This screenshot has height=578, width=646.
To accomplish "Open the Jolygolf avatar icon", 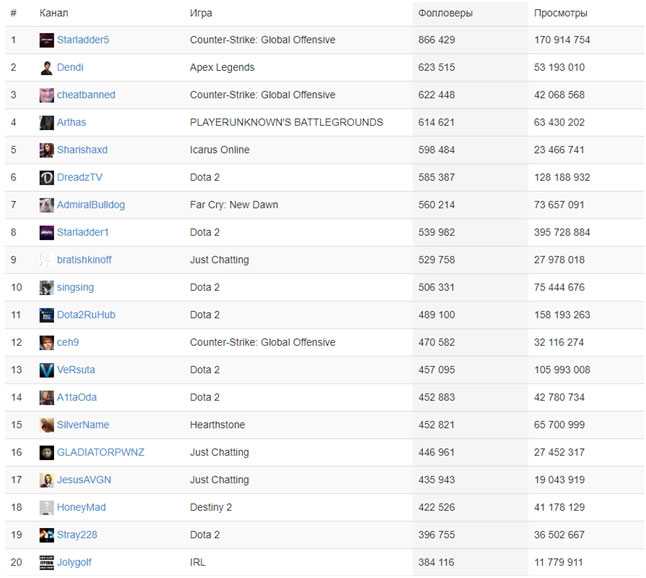I will 47,562.
